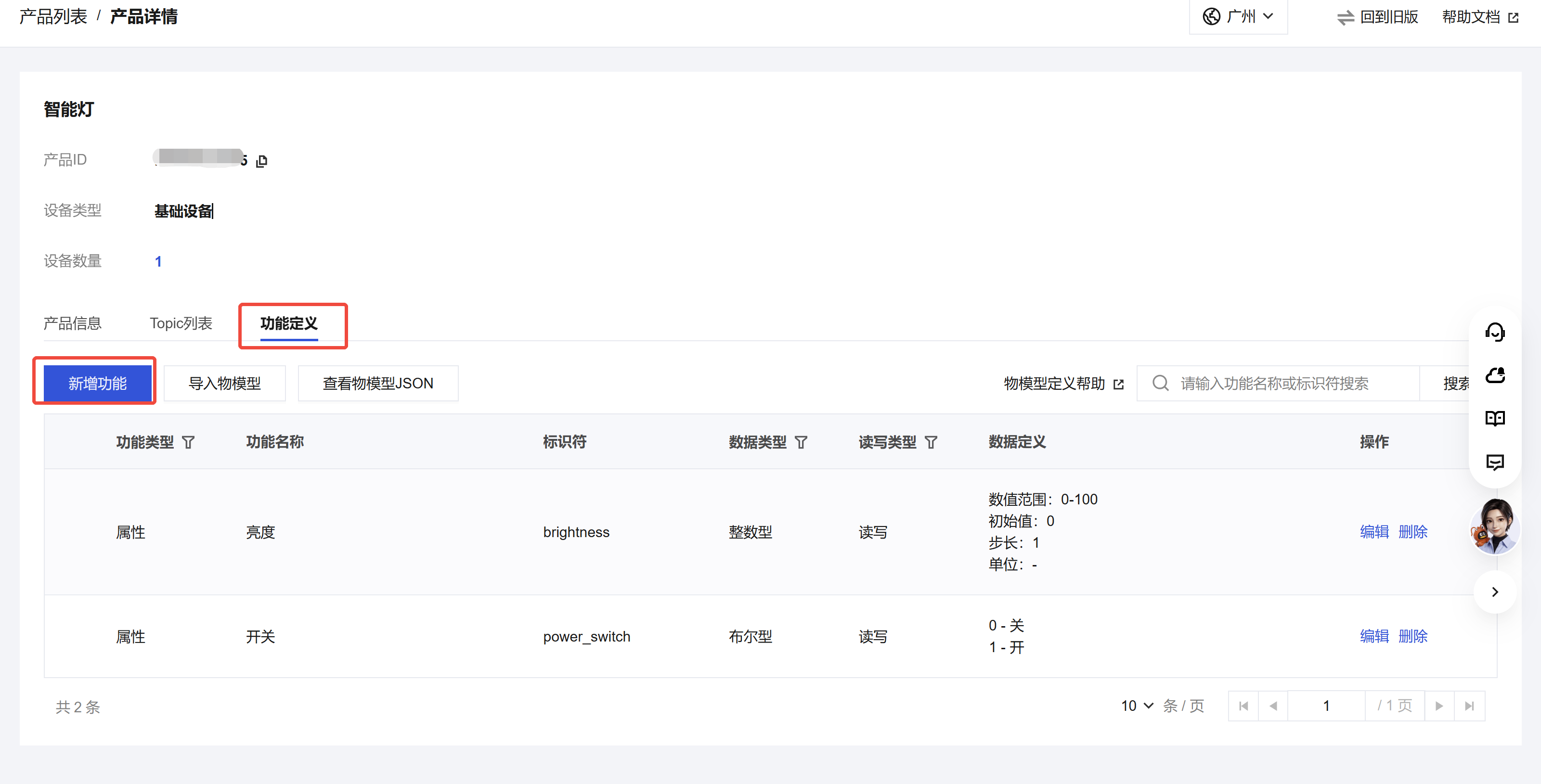1541x784 pixels.
Task: Switch to the 产品信息 tab
Action: [72, 323]
